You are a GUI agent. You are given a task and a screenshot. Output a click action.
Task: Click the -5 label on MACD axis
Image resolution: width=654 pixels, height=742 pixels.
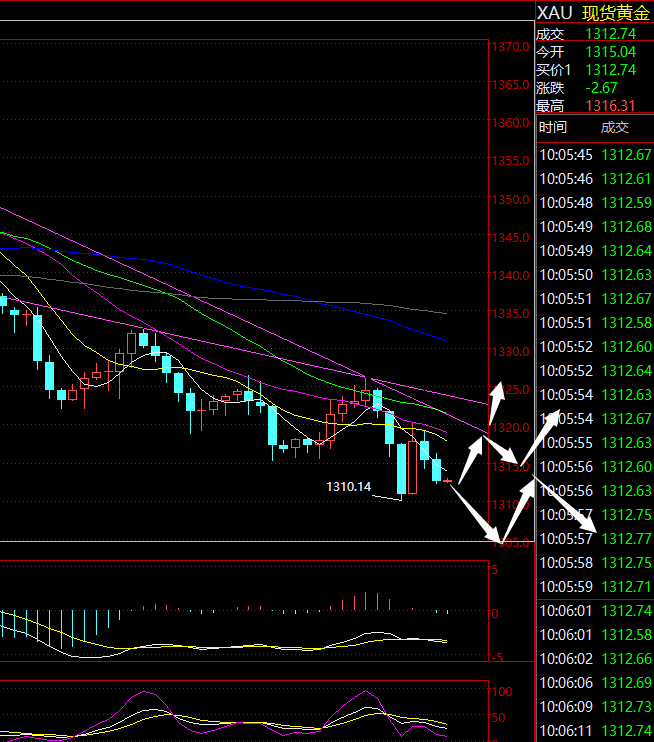pyautogui.click(x=496, y=658)
